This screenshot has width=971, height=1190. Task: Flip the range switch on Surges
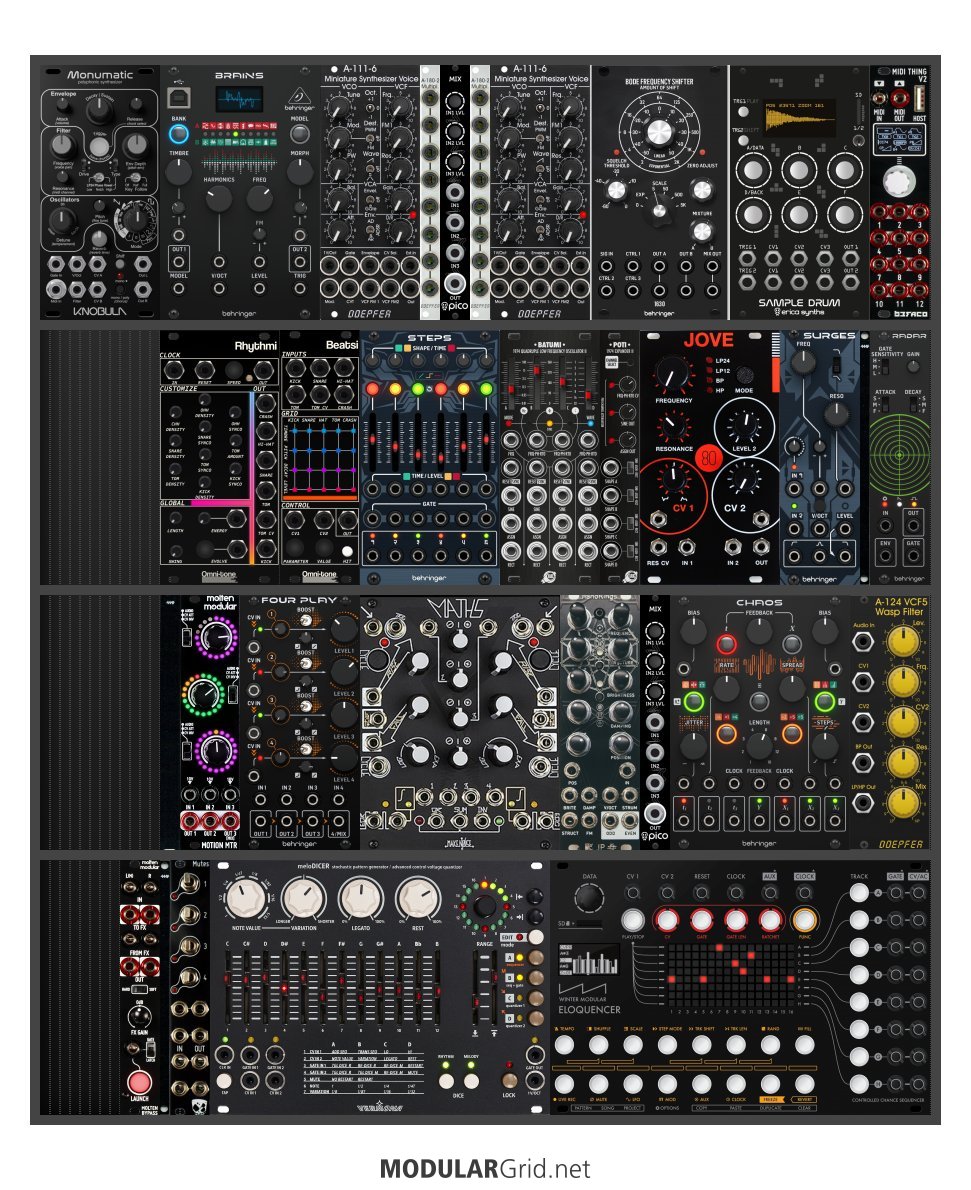[836, 364]
